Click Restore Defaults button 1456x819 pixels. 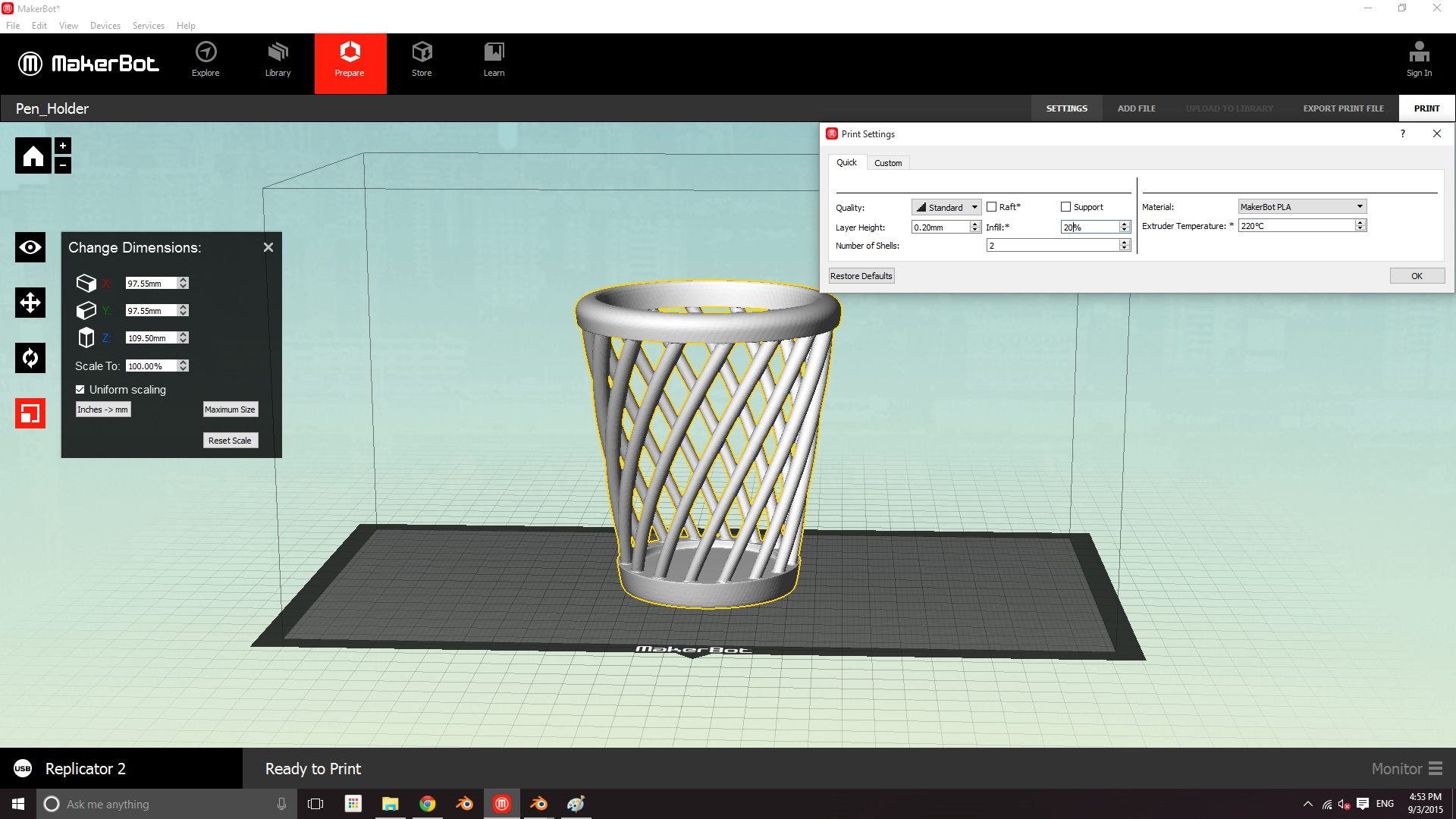pos(861,276)
